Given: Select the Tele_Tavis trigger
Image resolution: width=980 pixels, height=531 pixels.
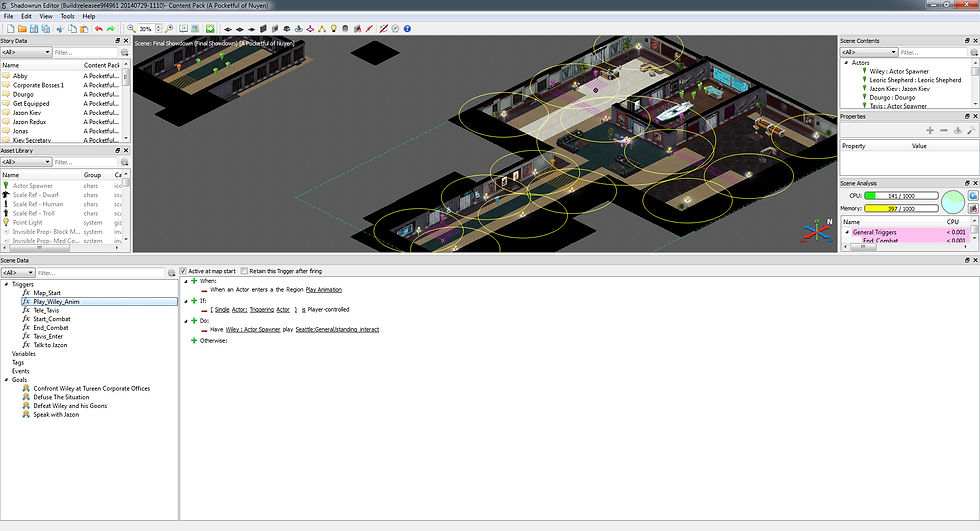Looking at the screenshot, I should [46, 310].
